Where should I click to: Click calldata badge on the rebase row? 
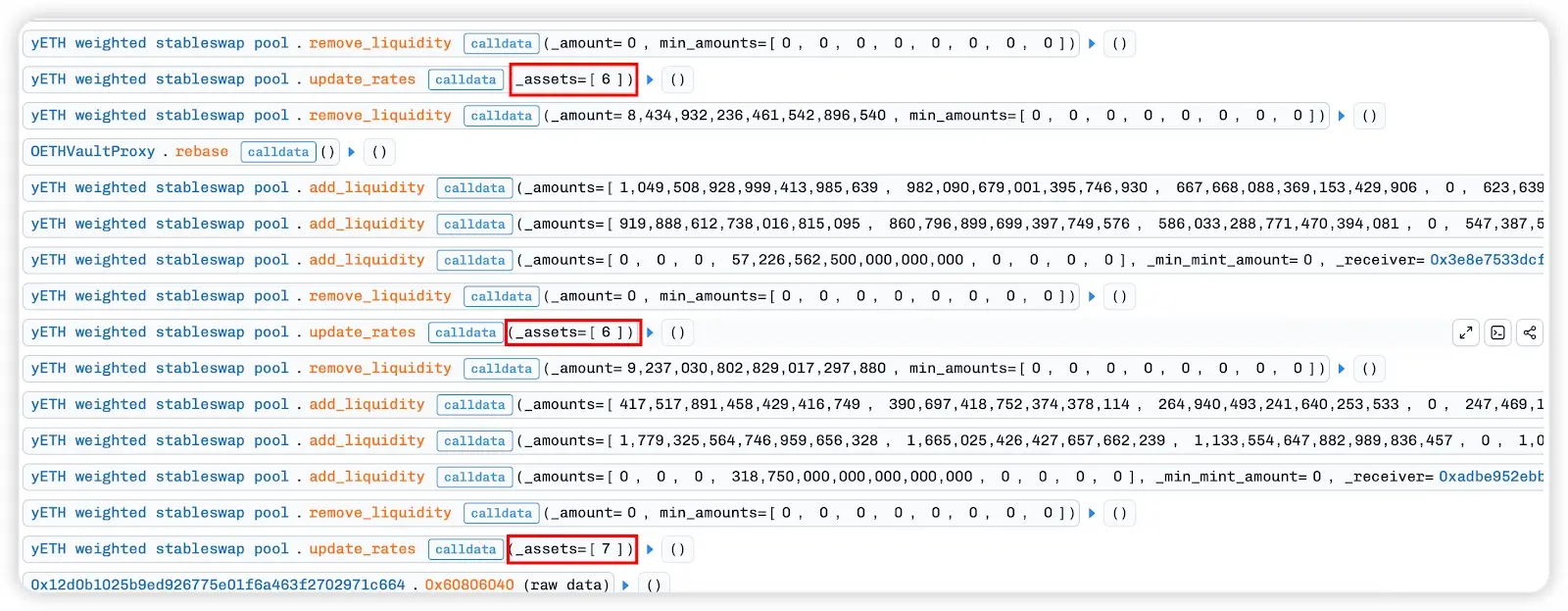[x=278, y=152]
